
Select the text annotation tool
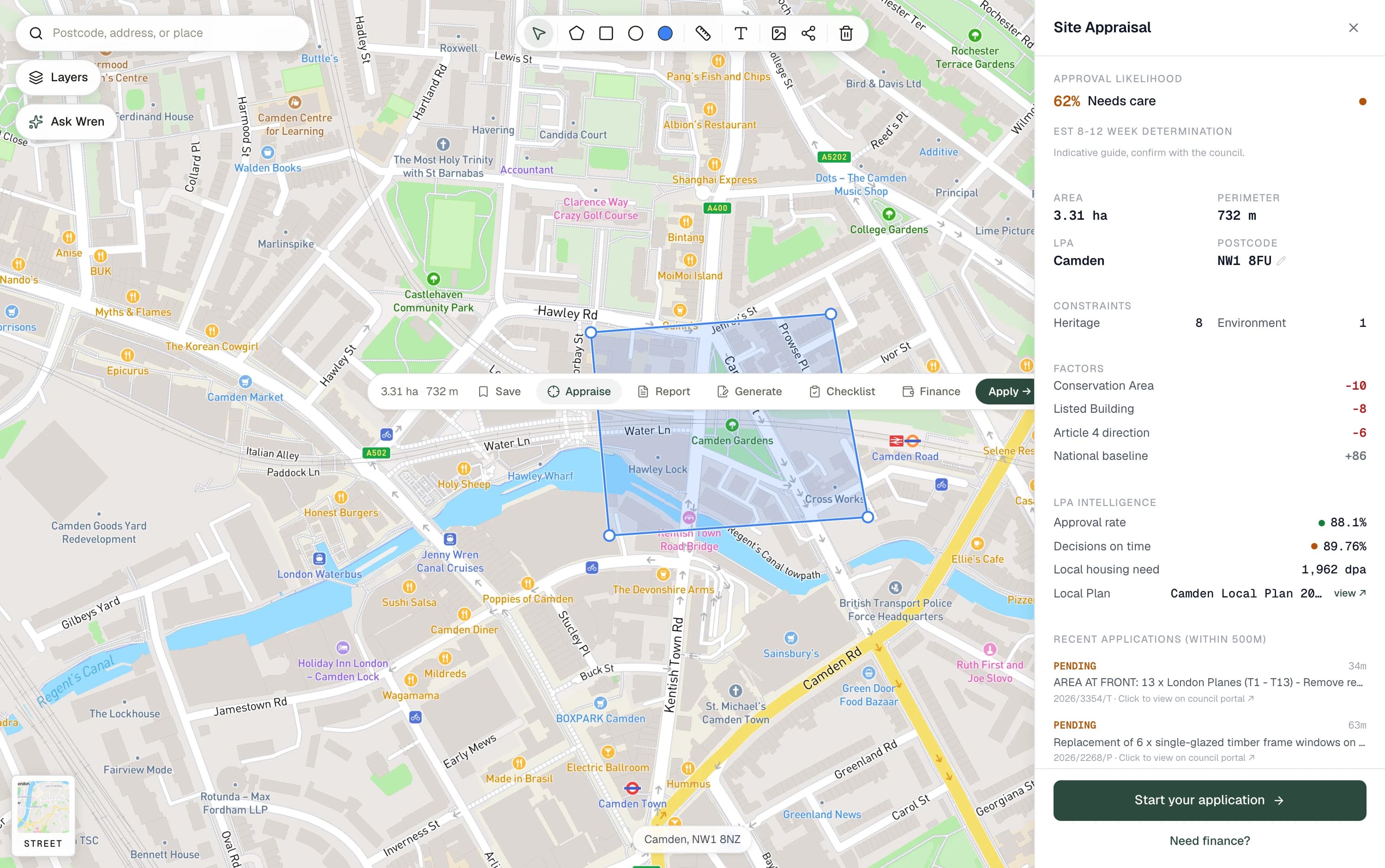[x=741, y=33]
